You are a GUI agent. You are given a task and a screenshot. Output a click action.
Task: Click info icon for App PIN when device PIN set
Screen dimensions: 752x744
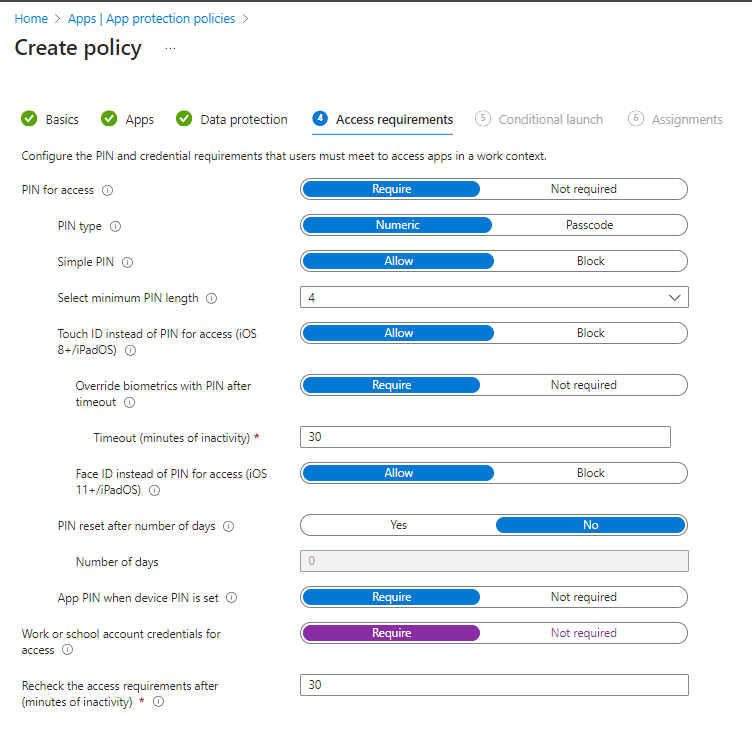click(232, 598)
